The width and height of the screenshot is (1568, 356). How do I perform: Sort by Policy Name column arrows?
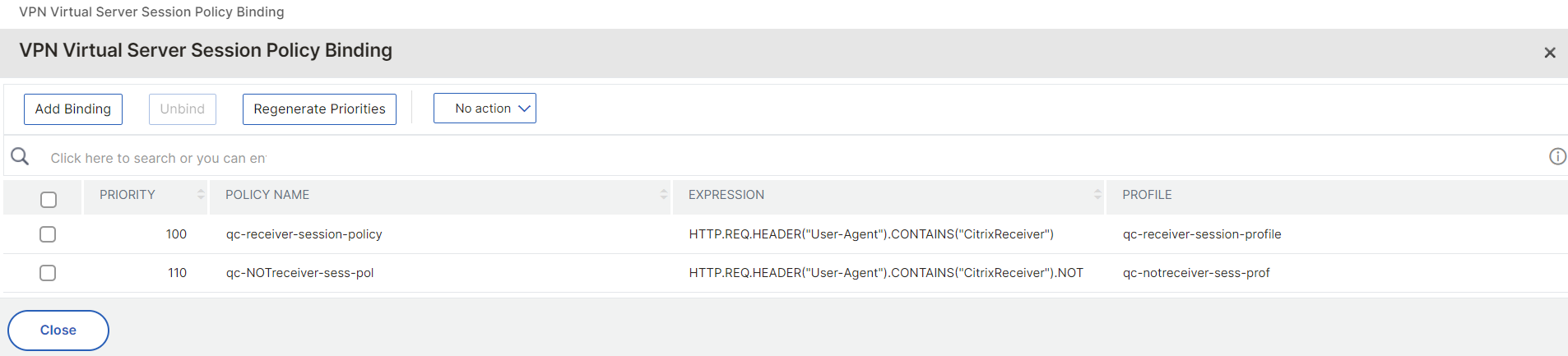[x=664, y=195]
